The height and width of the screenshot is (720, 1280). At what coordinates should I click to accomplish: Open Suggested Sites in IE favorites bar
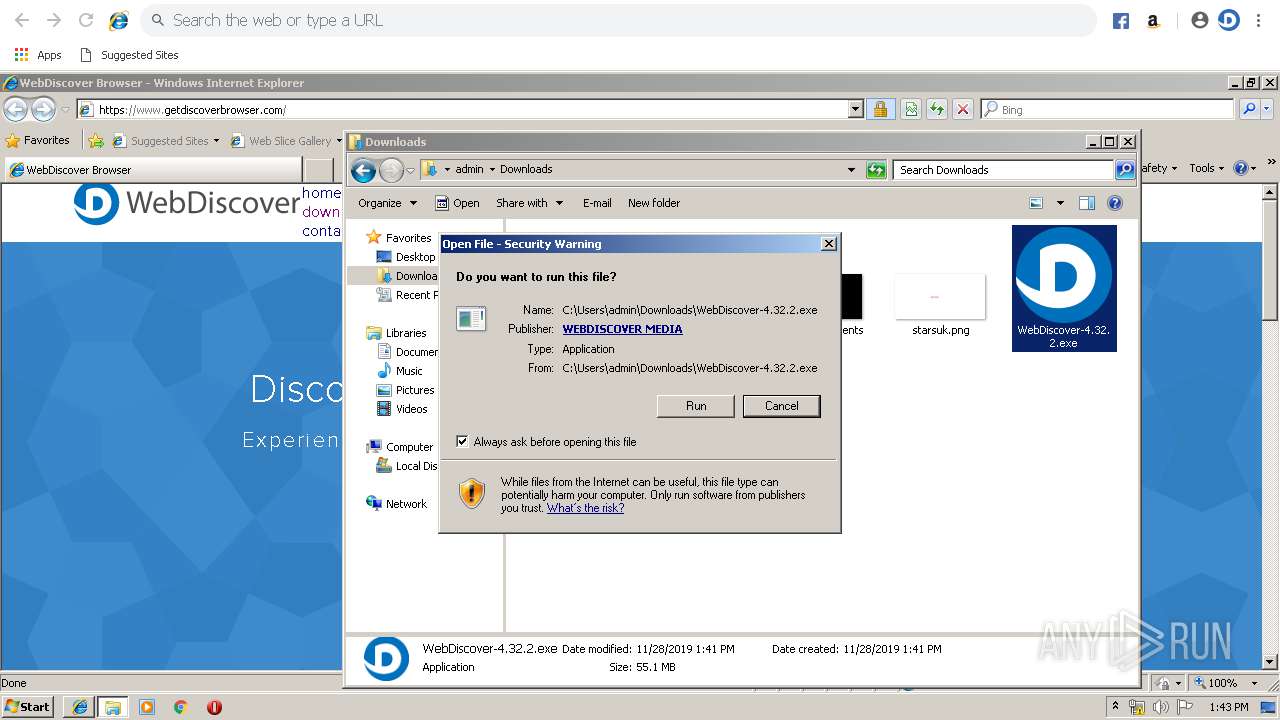click(165, 141)
